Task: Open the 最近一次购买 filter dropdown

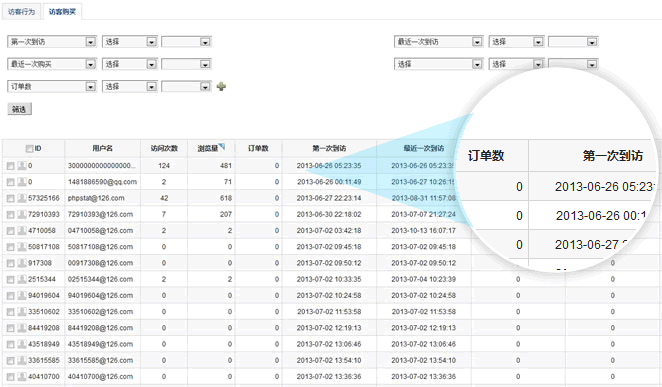Action: pos(52,64)
